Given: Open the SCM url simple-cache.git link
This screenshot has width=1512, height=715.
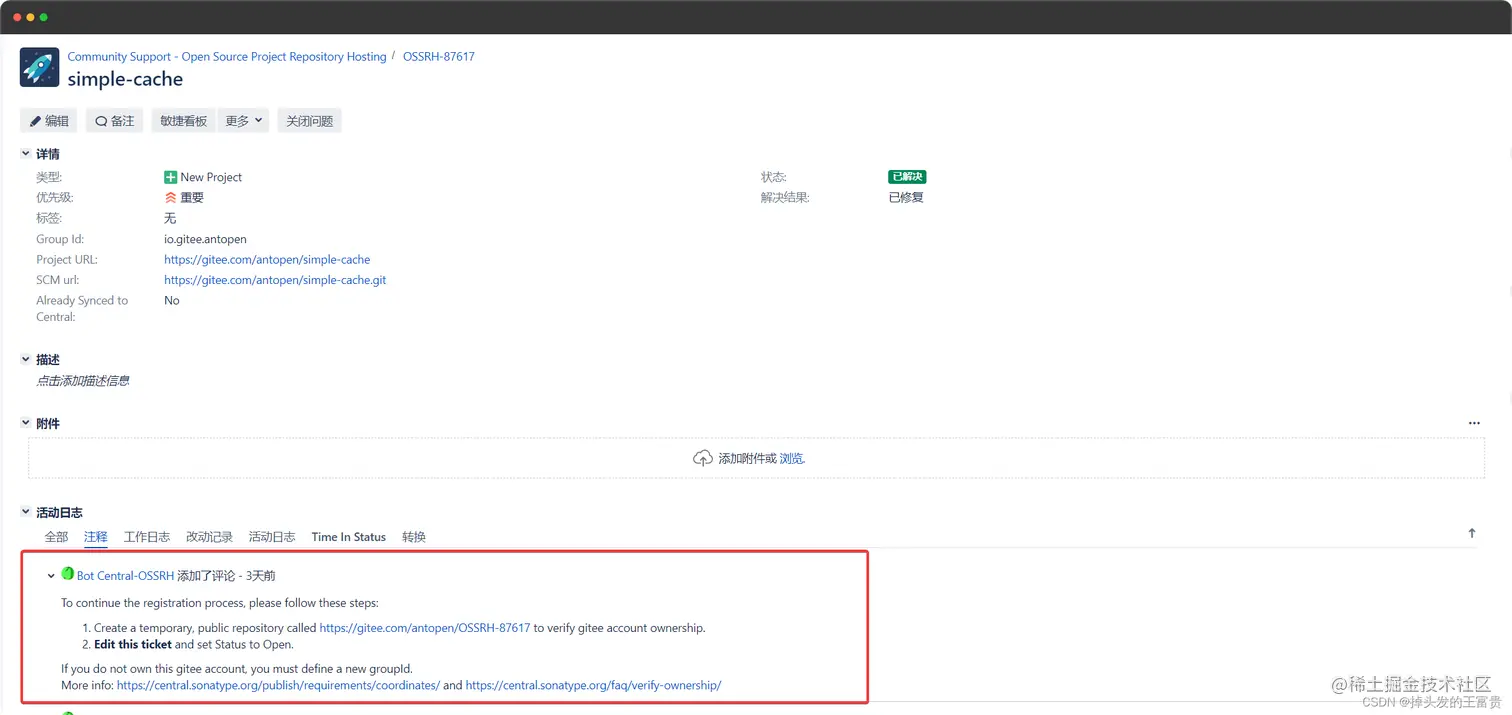Looking at the screenshot, I should click(275, 280).
